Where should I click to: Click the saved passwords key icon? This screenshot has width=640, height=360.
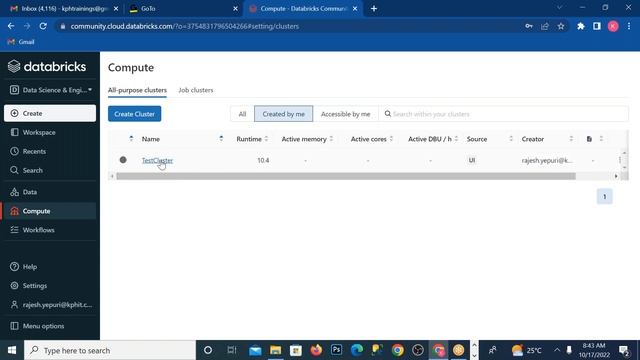pyautogui.click(x=529, y=26)
